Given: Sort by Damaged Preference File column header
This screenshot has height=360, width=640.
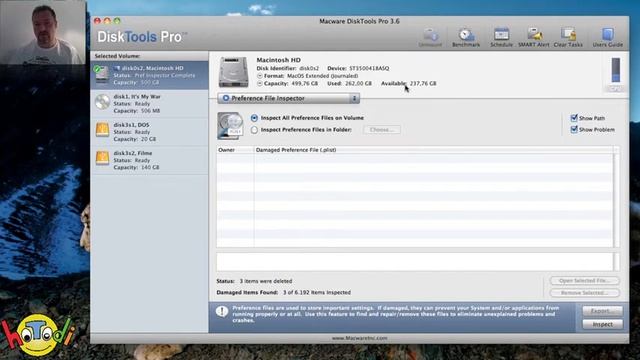Looking at the screenshot, I should [x=433, y=150].
